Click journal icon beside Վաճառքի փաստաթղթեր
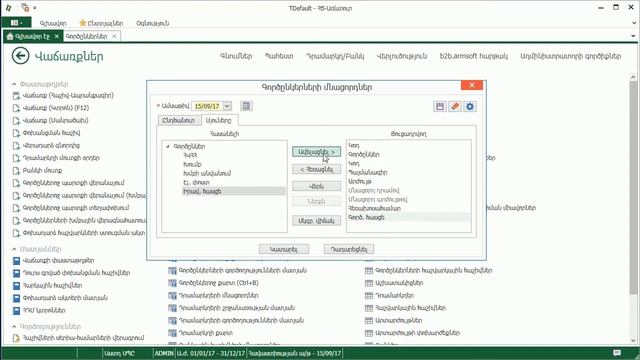The image size is (640, 360). point(16,261)
